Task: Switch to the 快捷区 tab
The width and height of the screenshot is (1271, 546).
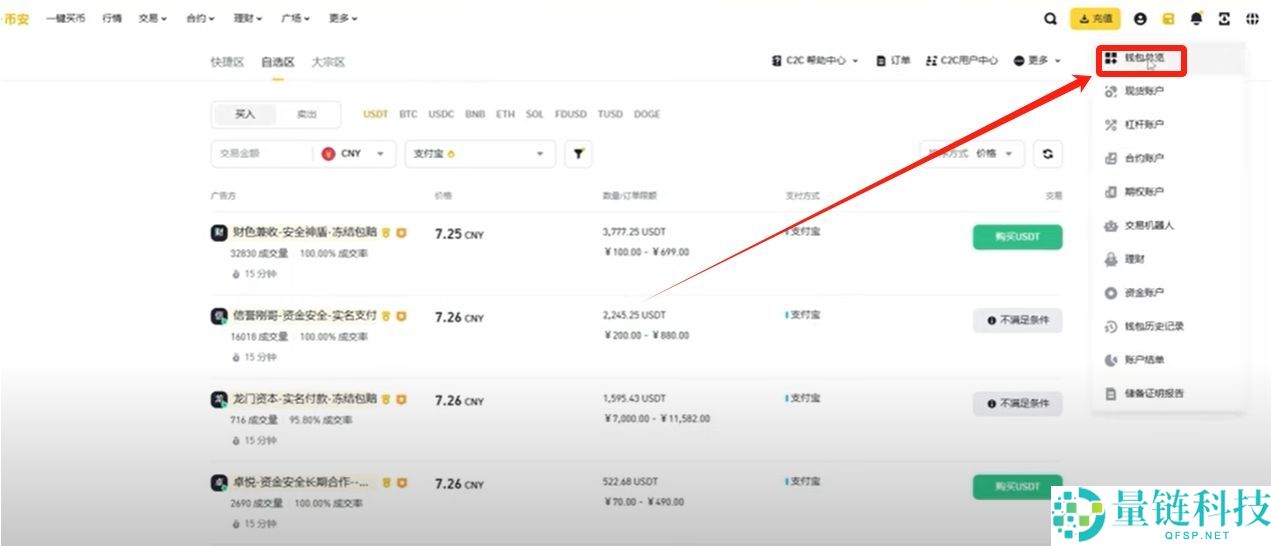Action: pyautogui.click(x=227, y=62)
